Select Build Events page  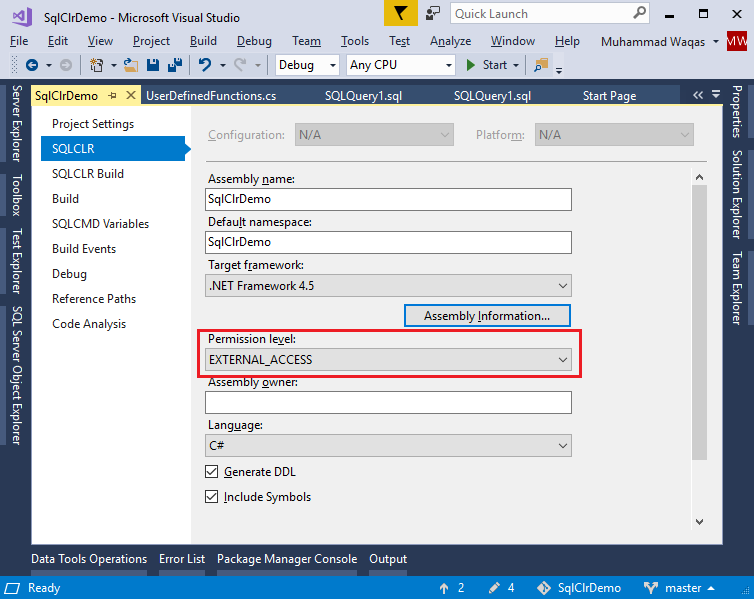(x=84, y=249)
